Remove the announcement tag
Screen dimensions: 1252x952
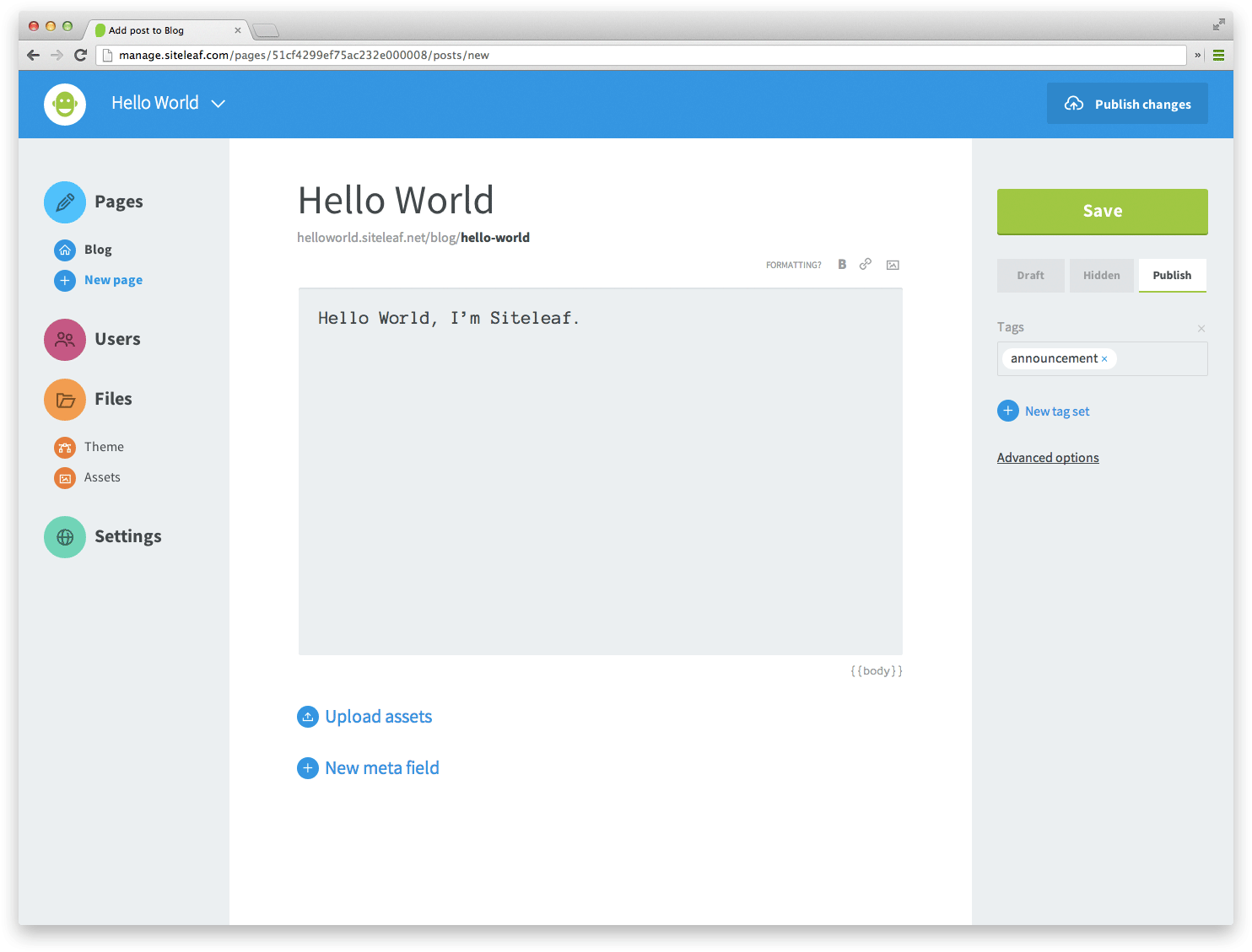coord(1104,359)
